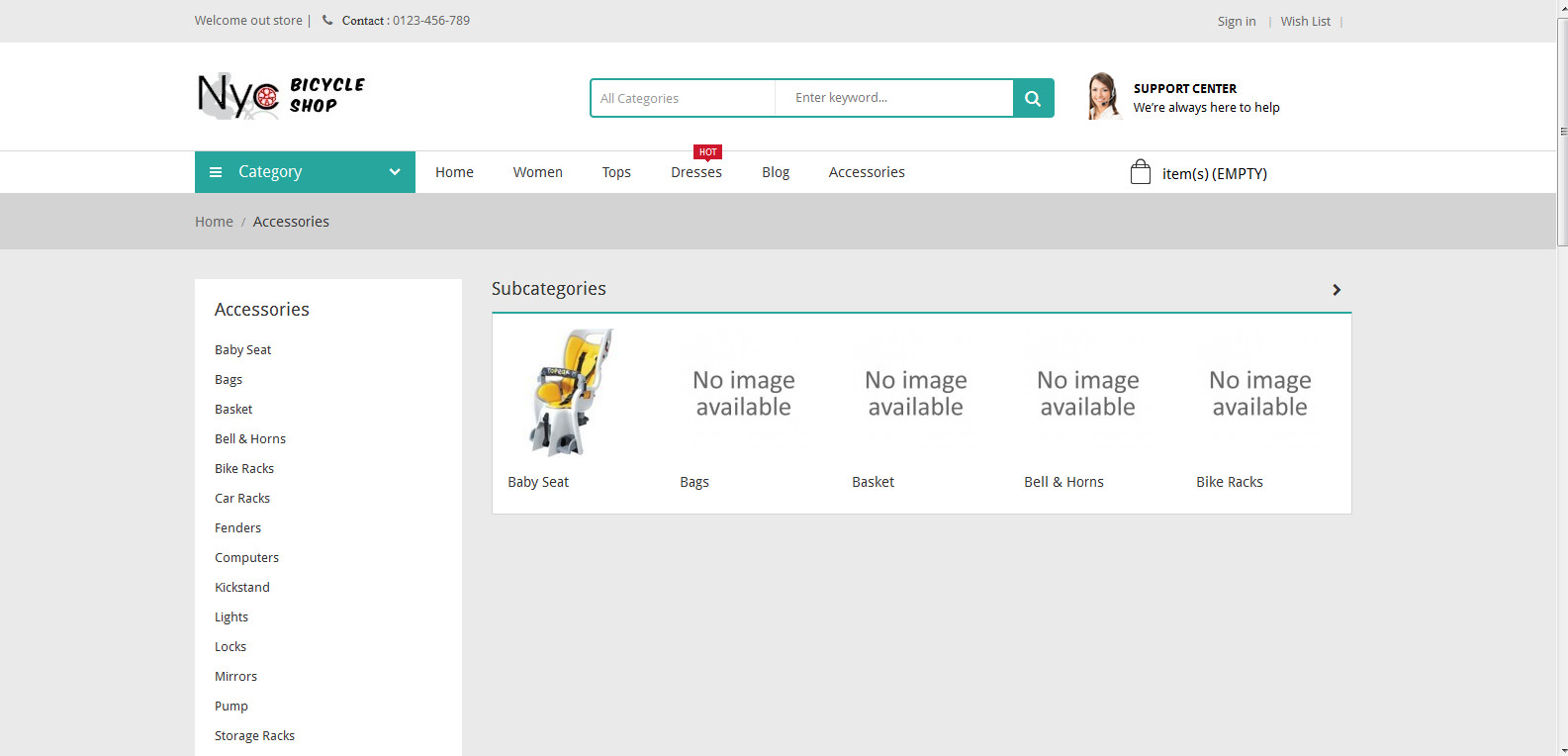Screen dimensions: 1568x756
Task: Select Car Racks in sidebar
Action: [242, 498]
